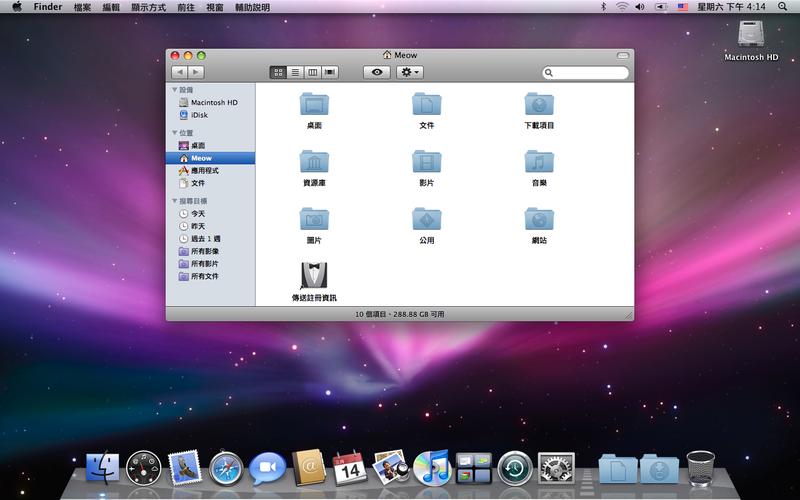Open Spaces from the Dock
Image resolution: width=800 pixels, height=500 pixels.
(x=473, y=468)
